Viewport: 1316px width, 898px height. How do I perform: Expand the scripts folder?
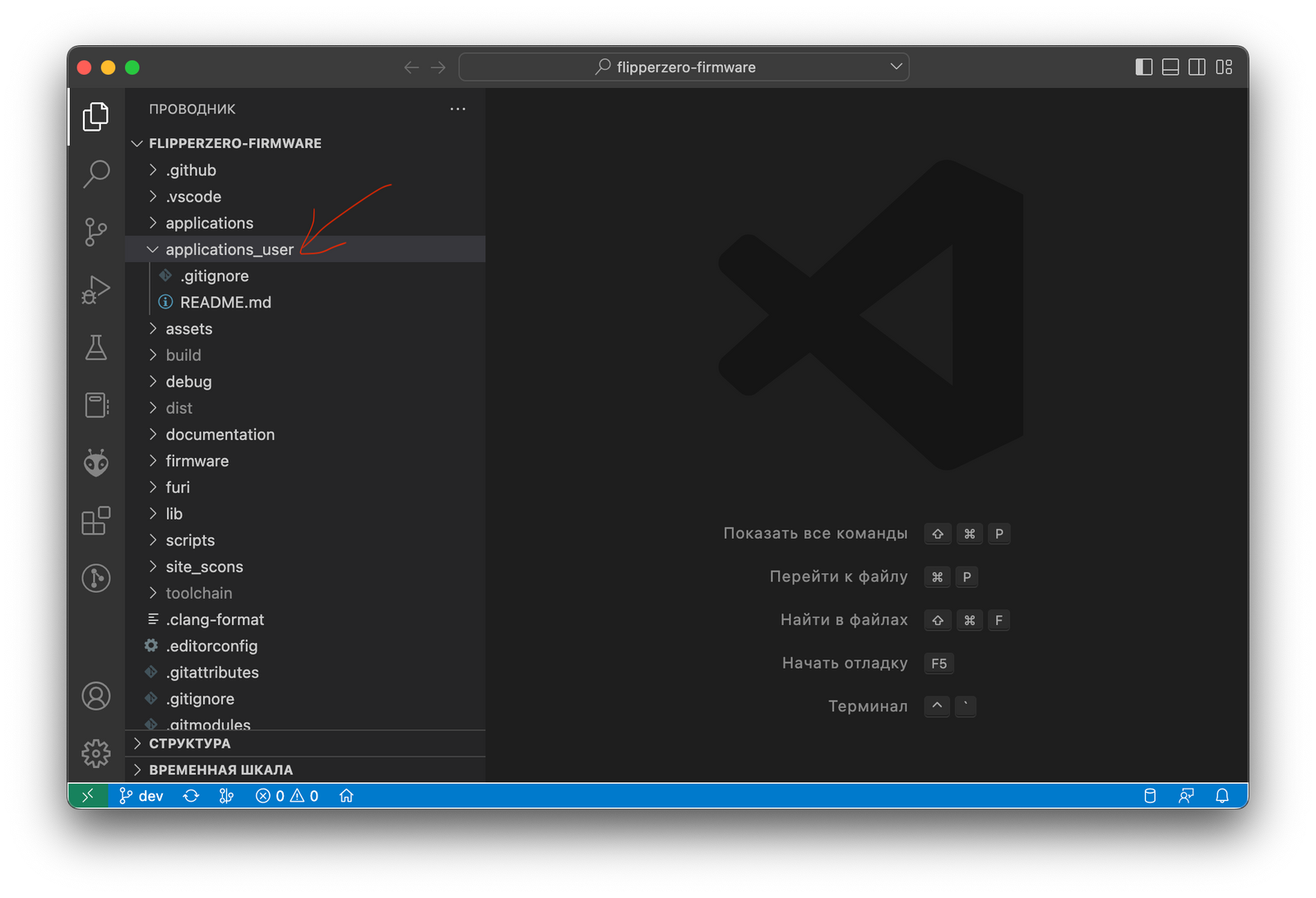click(305, 540)
